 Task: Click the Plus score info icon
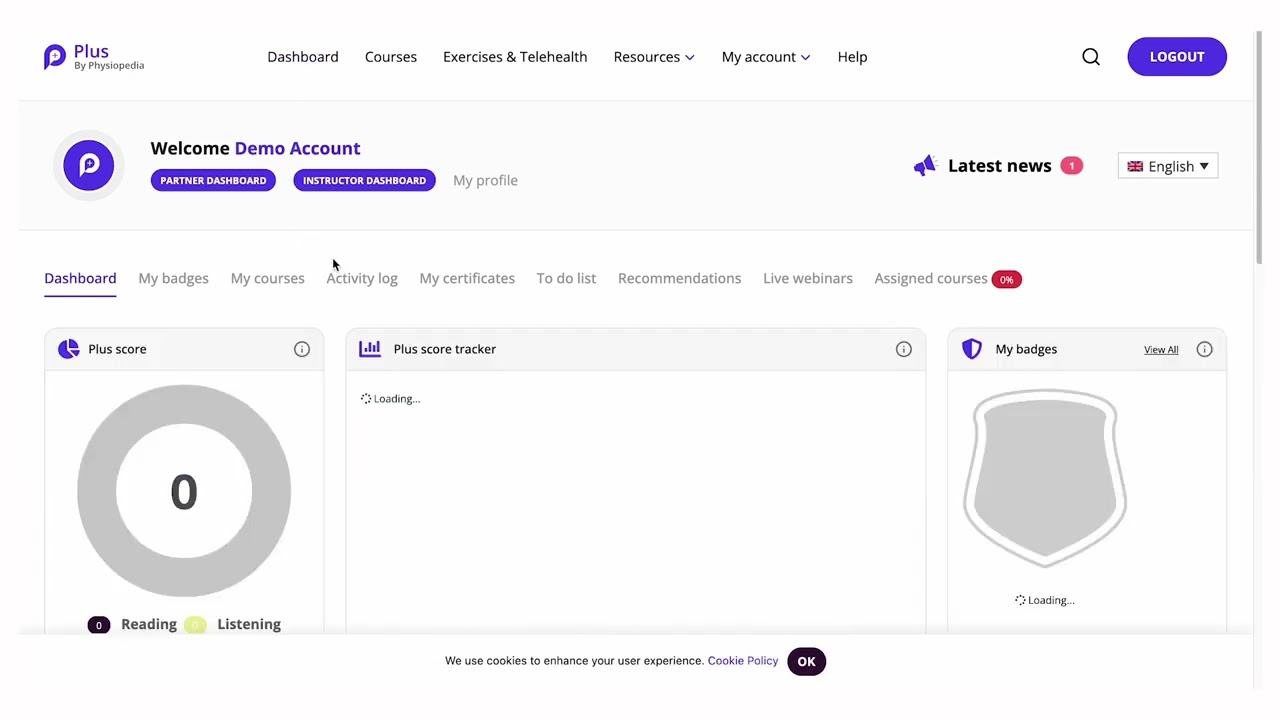click(302, 349)
